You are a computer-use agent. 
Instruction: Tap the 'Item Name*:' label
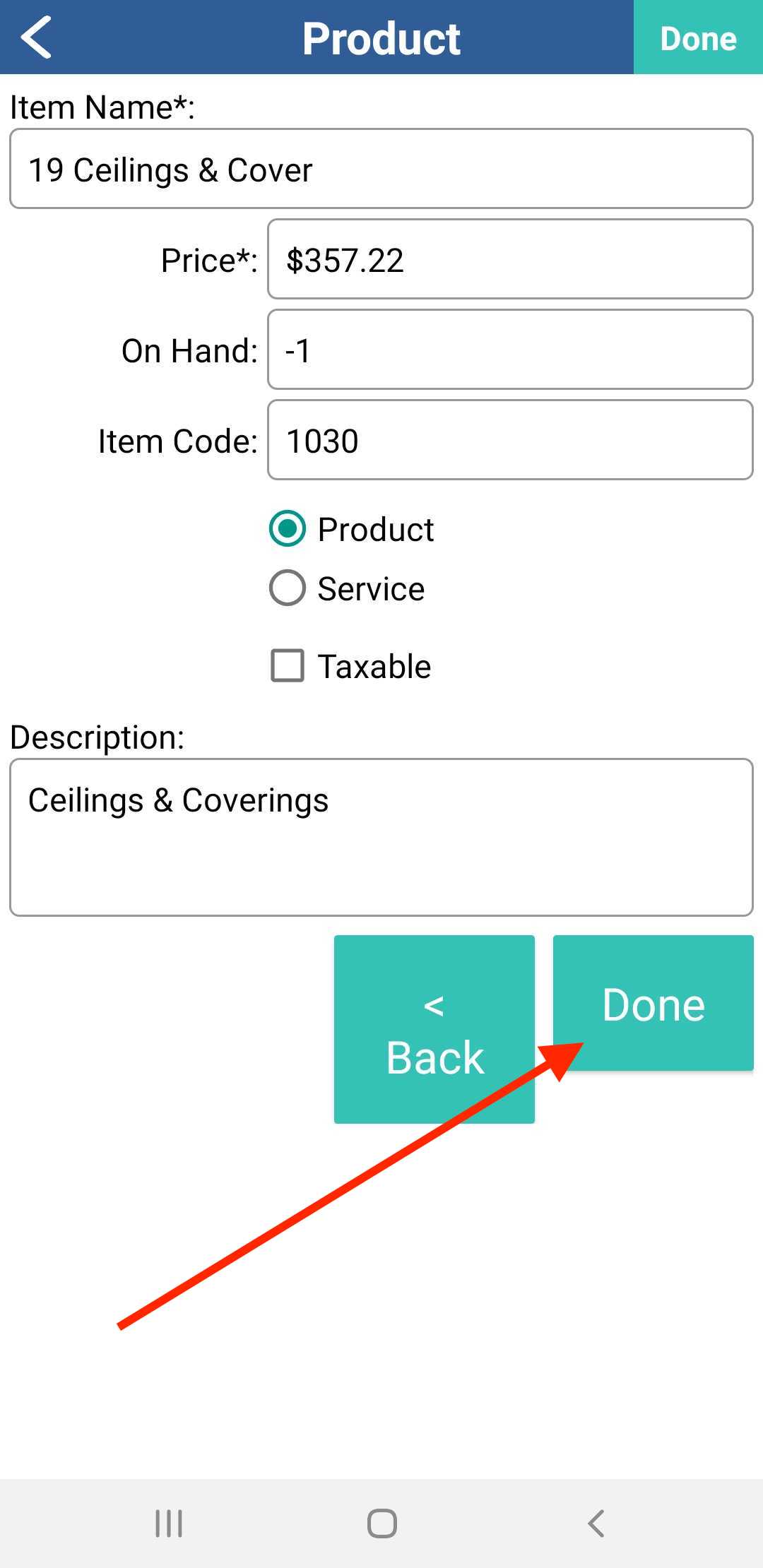coord(102,107)
